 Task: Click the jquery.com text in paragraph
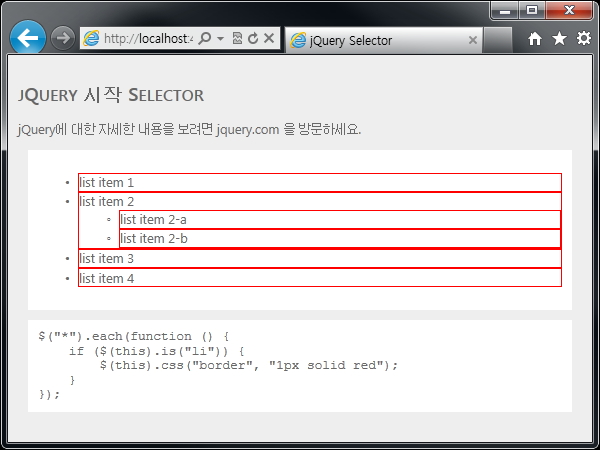[248, 130]
